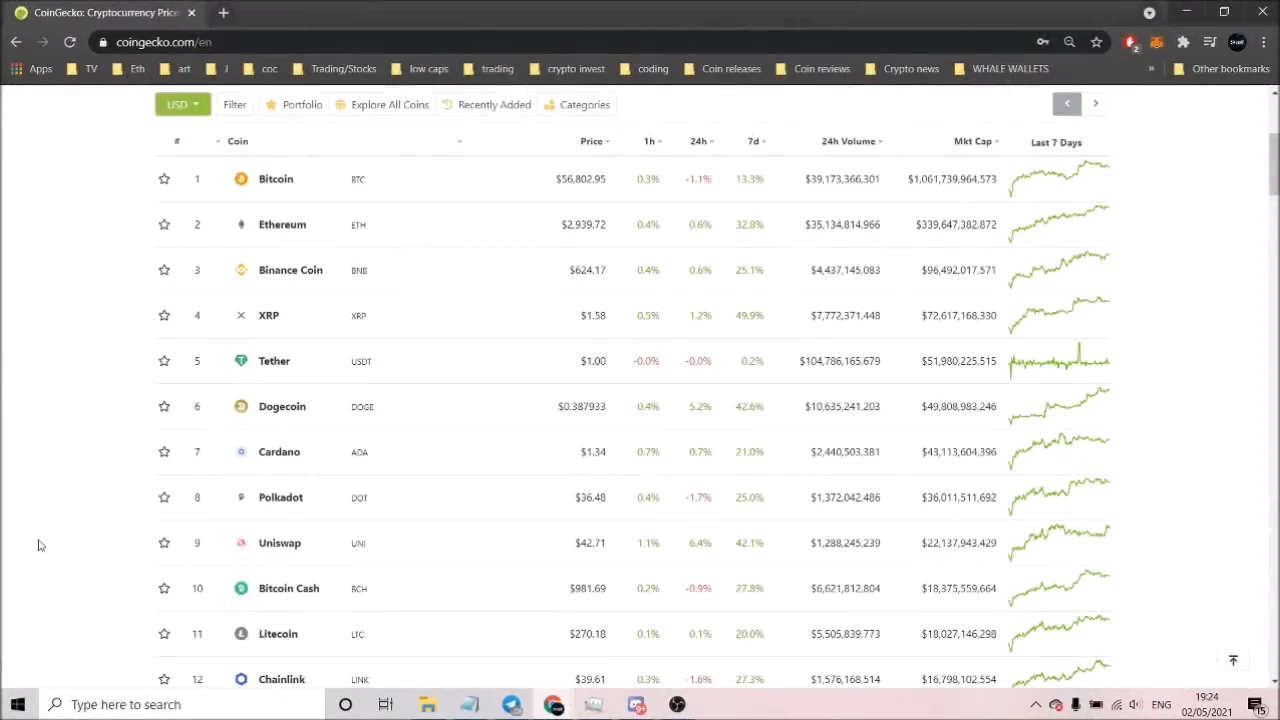
Task: Click the Dogecoin logo icon
Action: (241, 406)
